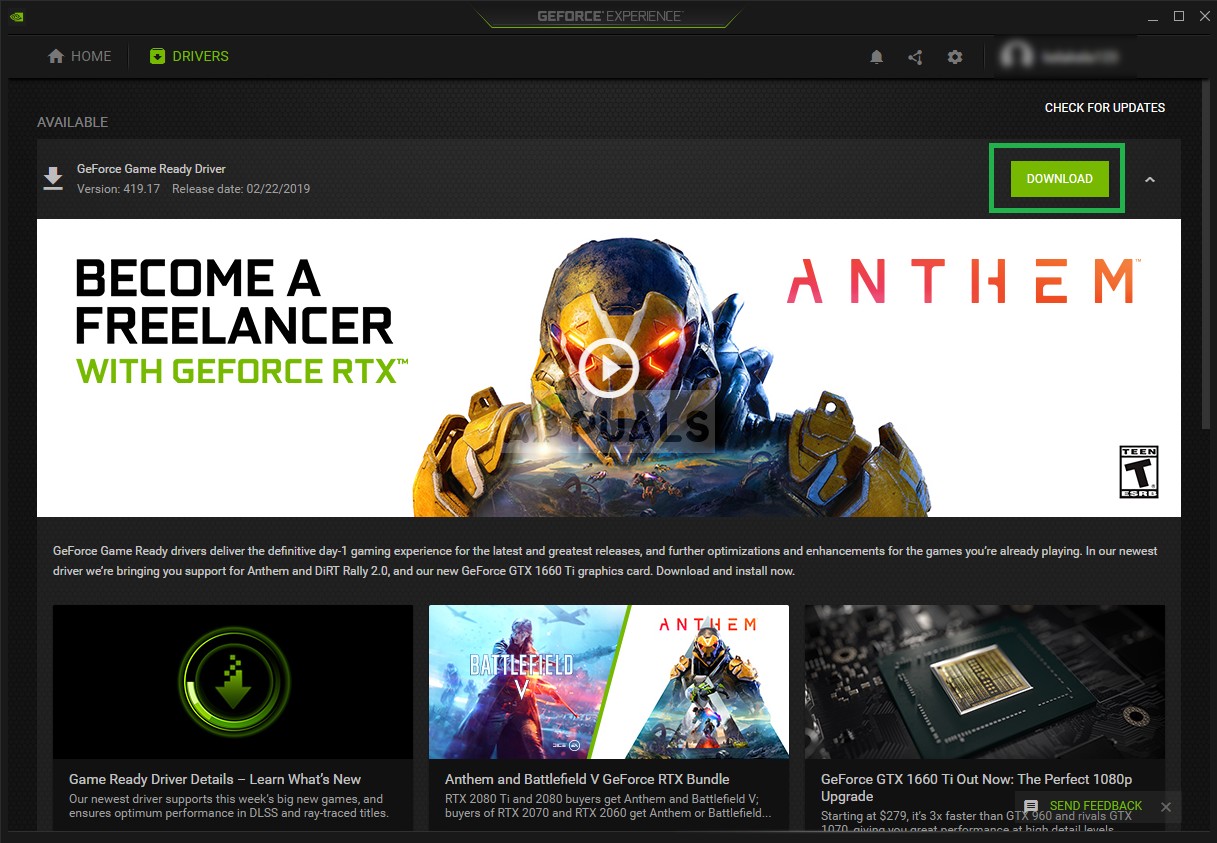Screen dimensions: 1217x843
Task: Click 'Release date: 02/22/2019' text
Action: (241, 189)
